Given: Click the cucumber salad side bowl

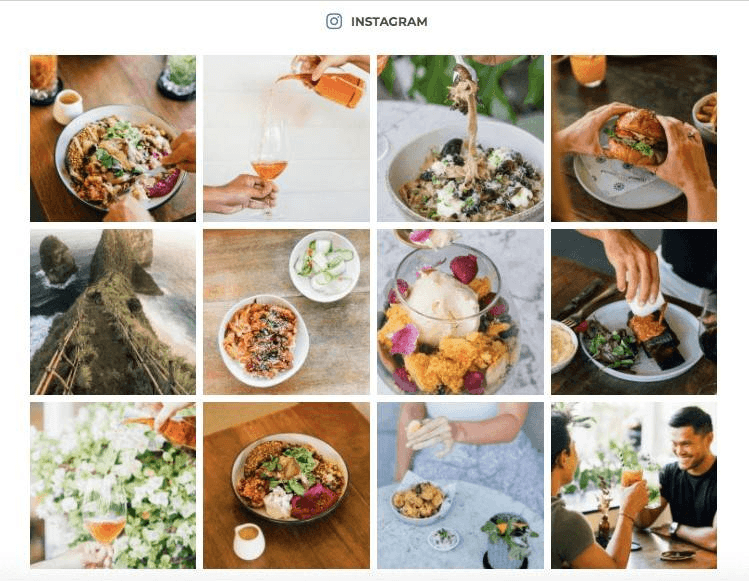Looking at the screenshot, I should pyautogui.click(x=325, y=266).
